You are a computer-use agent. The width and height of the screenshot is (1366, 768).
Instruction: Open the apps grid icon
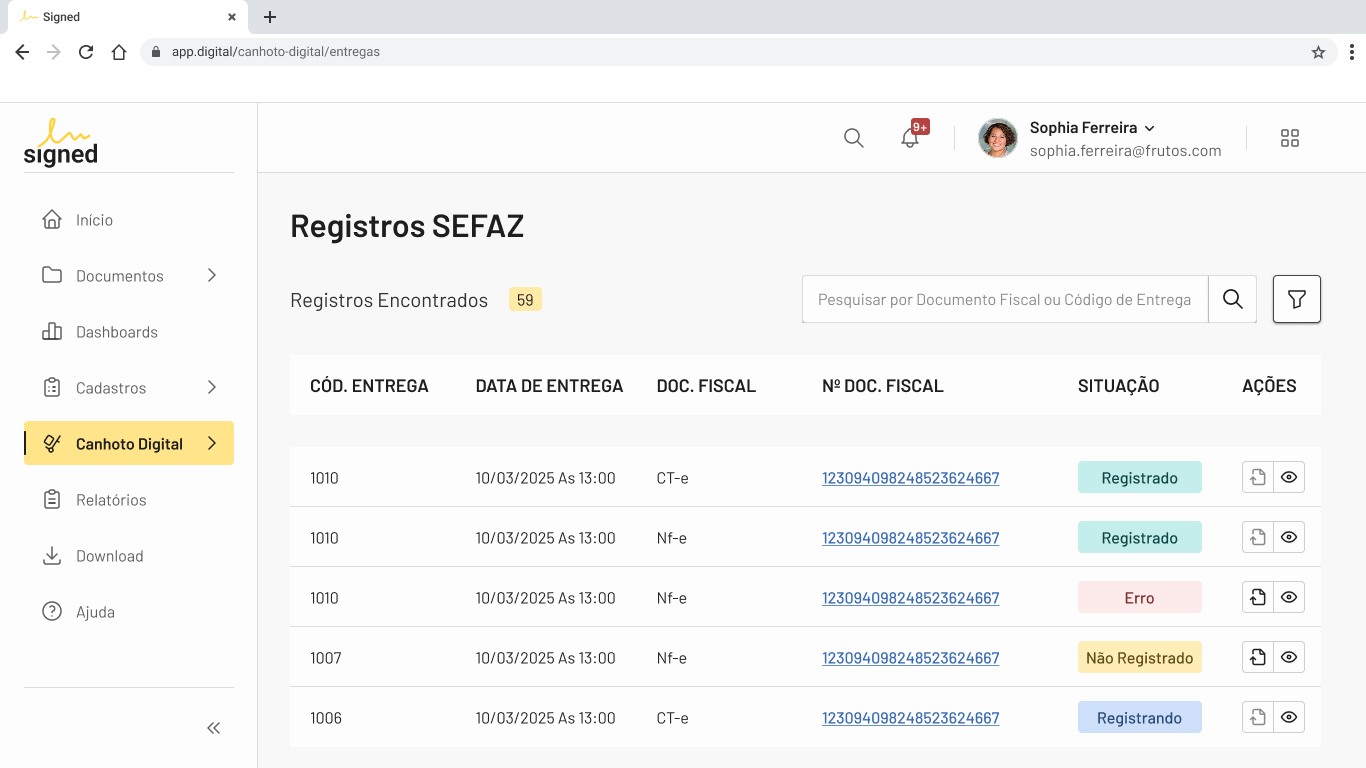click(1290, 138)
